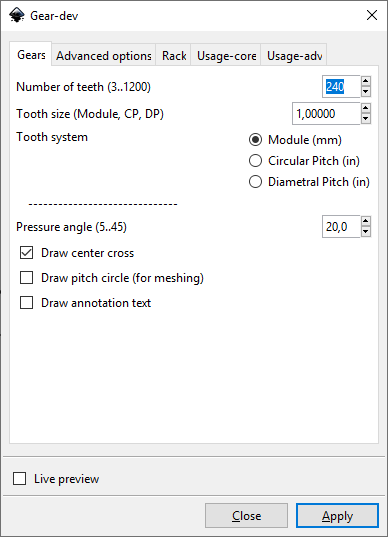Screen dimensions: 388x537
Task: Decrease number of teeth with down arrow
Action: 366,91
